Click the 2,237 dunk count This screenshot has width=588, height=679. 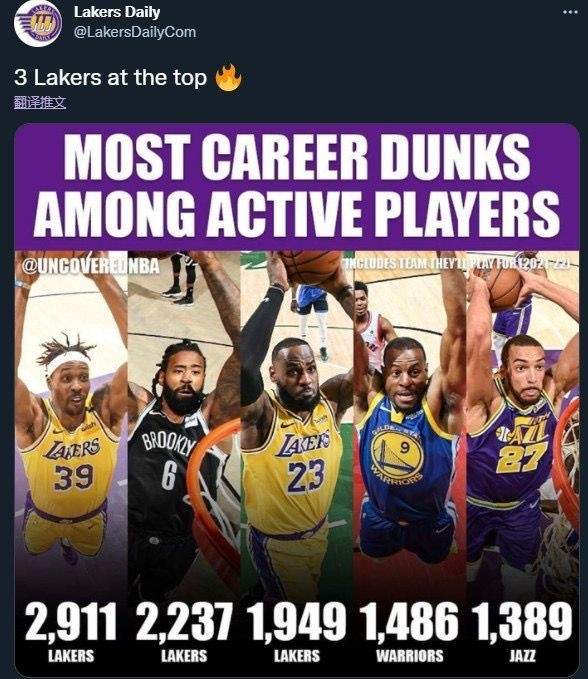click(x=184, y=623)
